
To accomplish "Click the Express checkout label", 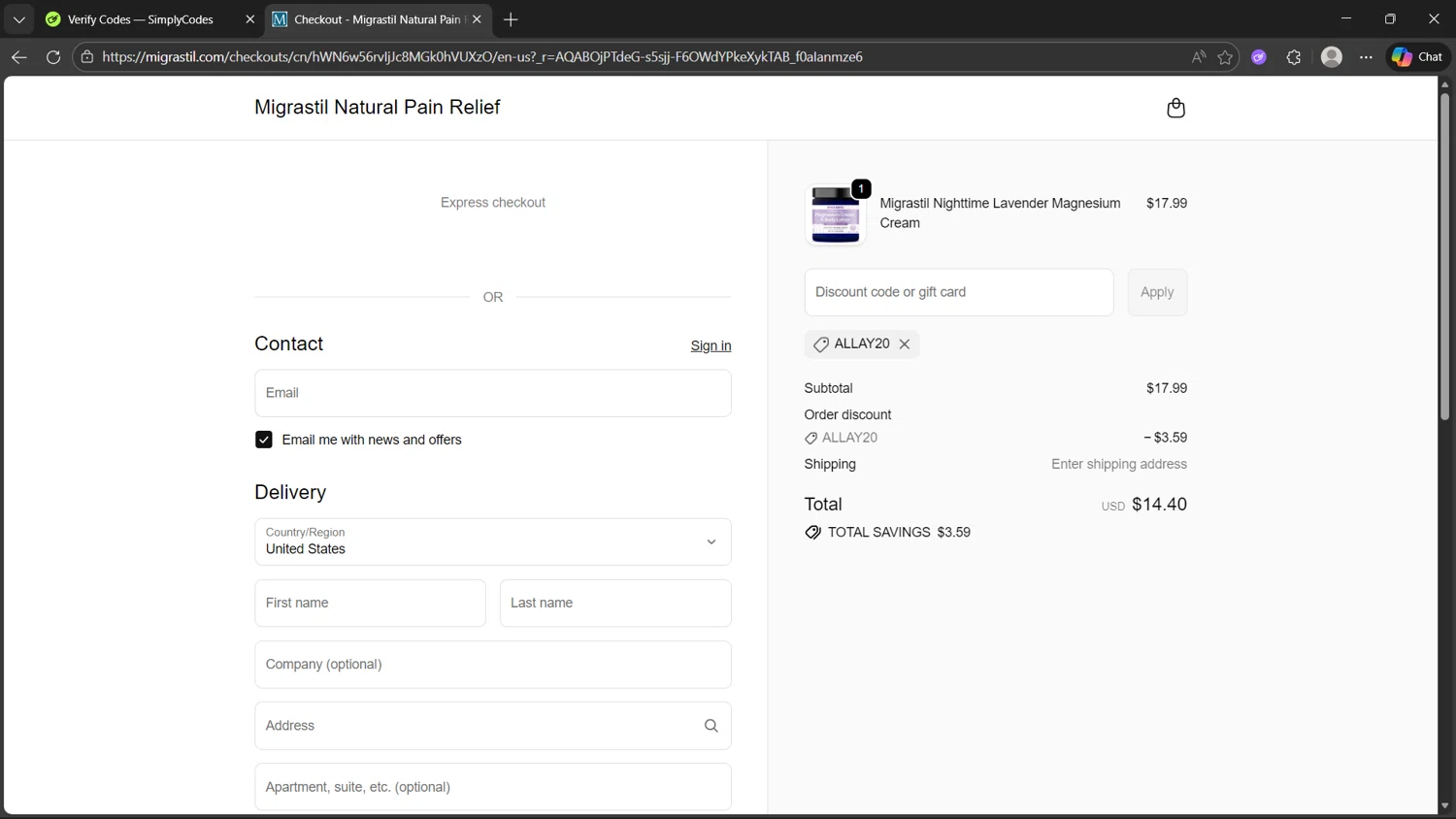I will pyautogui.click(x=493, y=202).
